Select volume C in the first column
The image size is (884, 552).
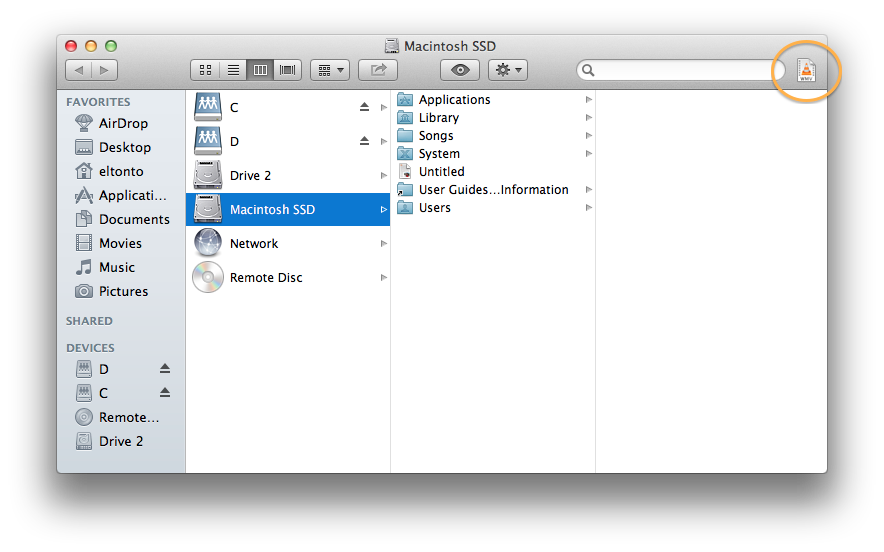tap(288, 107)
